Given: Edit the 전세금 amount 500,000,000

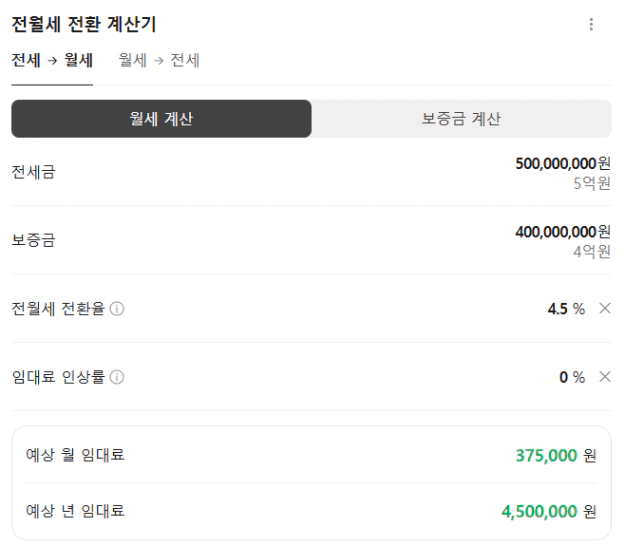Looking at the screenshot, I should point(555,163).
